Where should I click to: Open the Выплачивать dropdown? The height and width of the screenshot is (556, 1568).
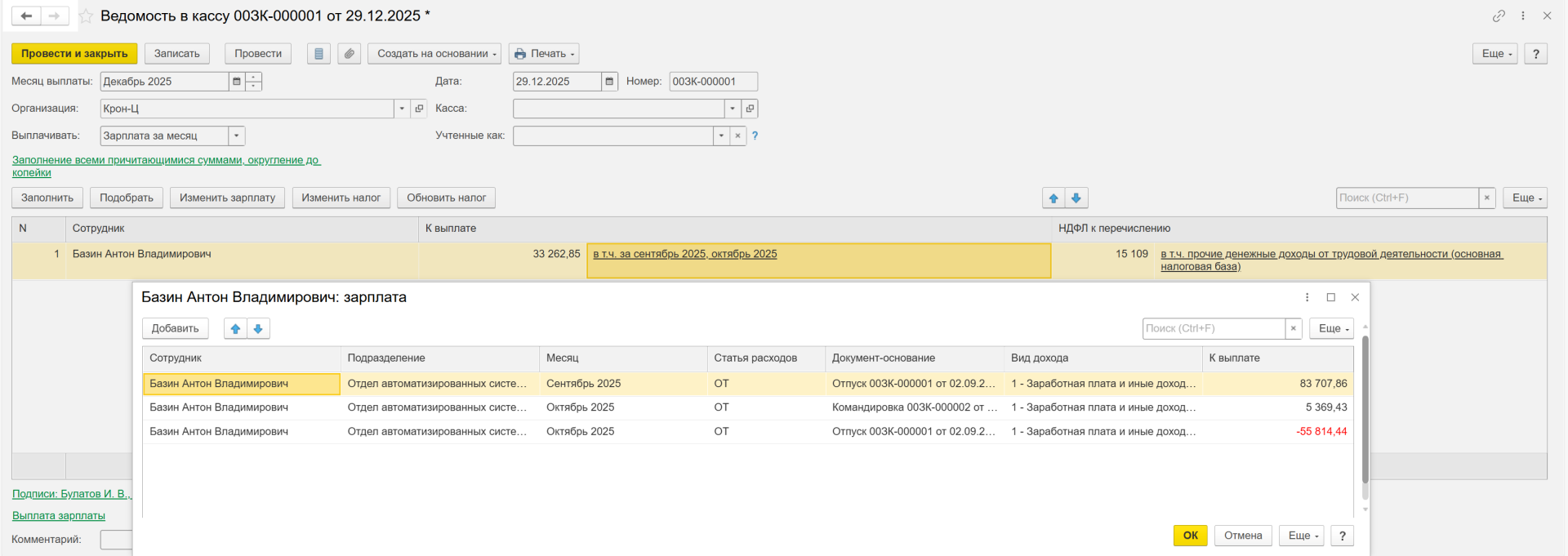click(236, 136)
